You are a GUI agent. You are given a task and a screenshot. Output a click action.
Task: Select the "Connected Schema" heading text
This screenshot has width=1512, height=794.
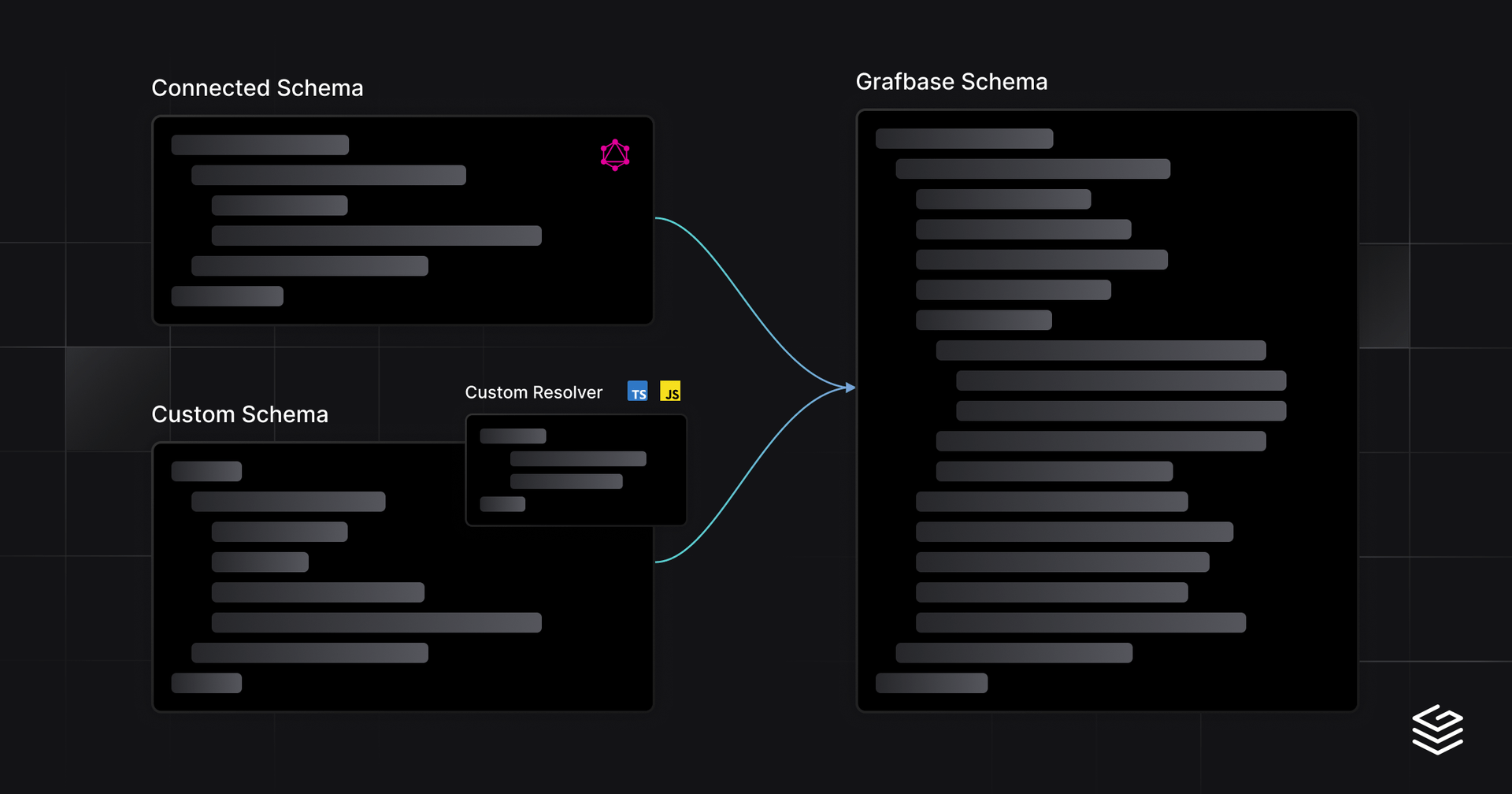258,88
